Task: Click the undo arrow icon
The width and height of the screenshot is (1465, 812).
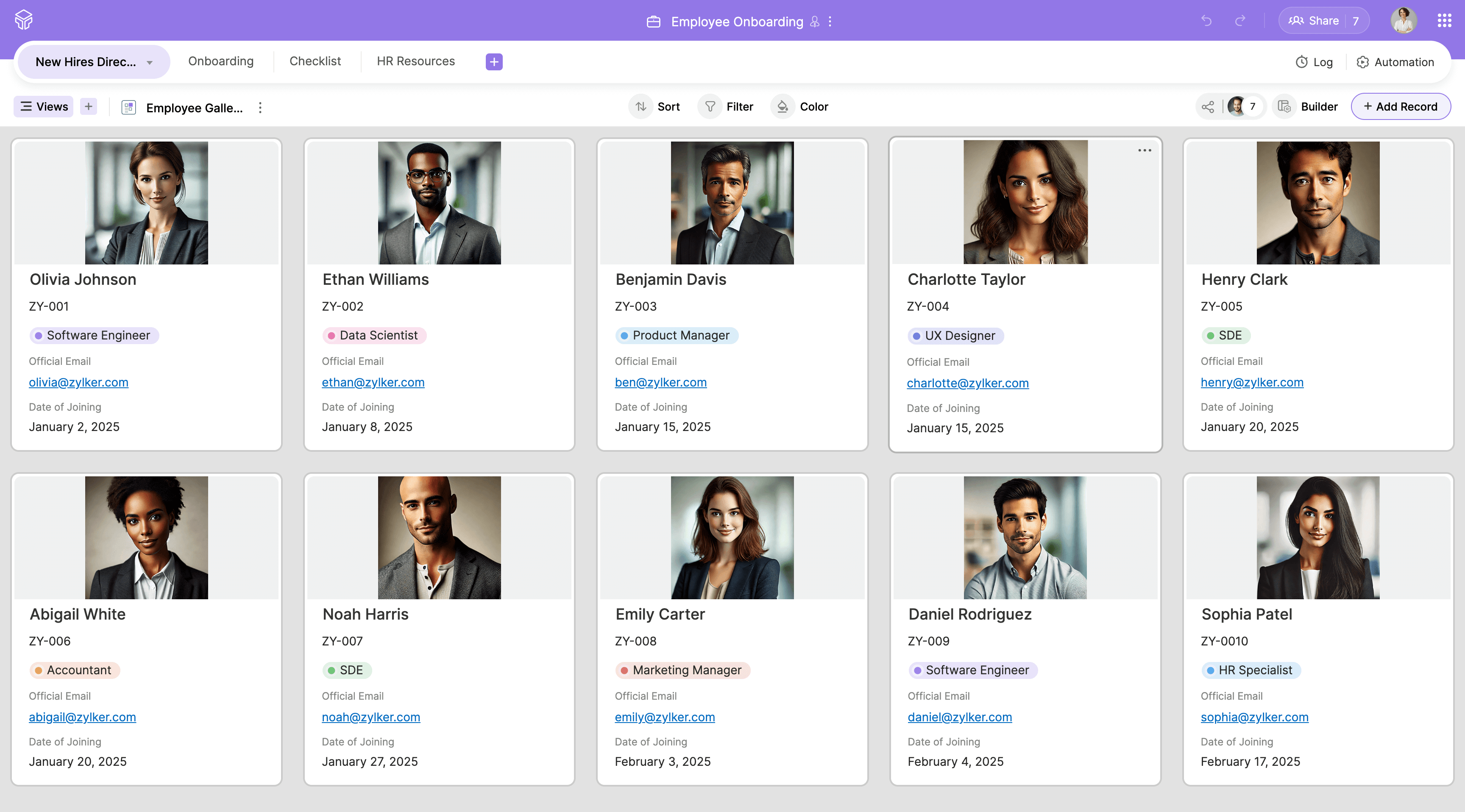Action: [x=1206, y=21]
